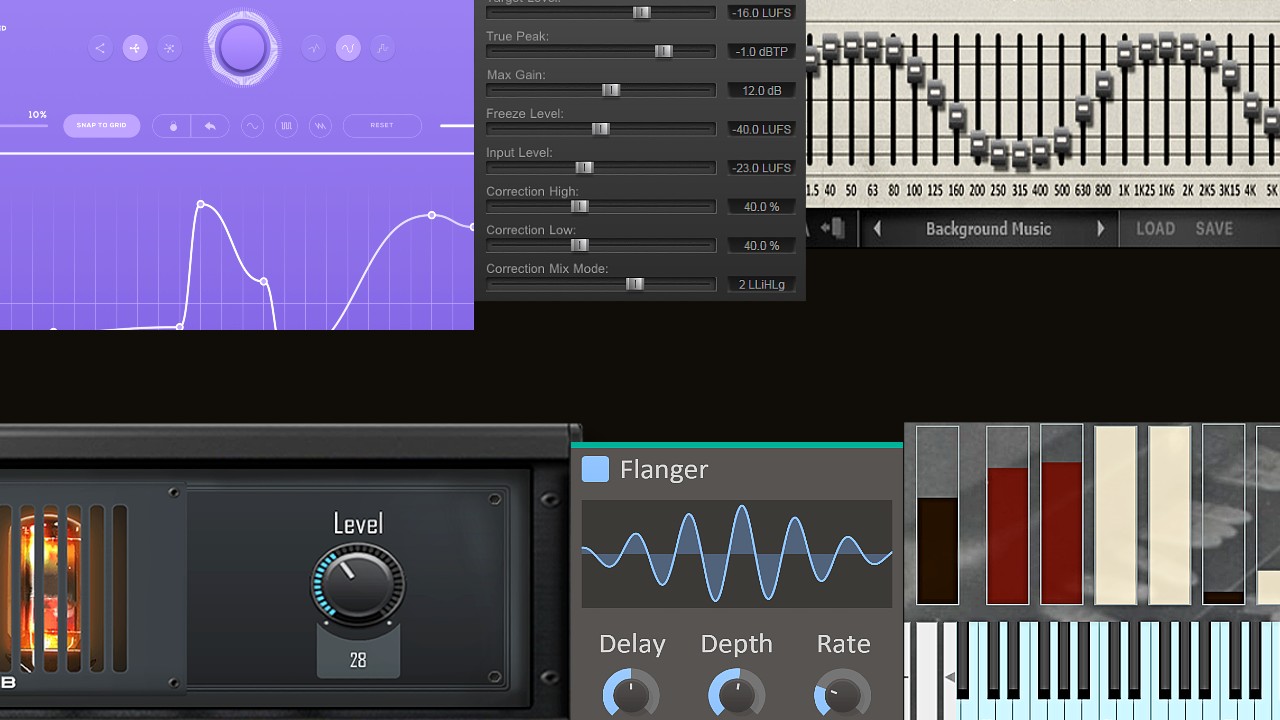Click the Correction High slider handle
This screenshot has width=1280, height=720.
(579, 207)
